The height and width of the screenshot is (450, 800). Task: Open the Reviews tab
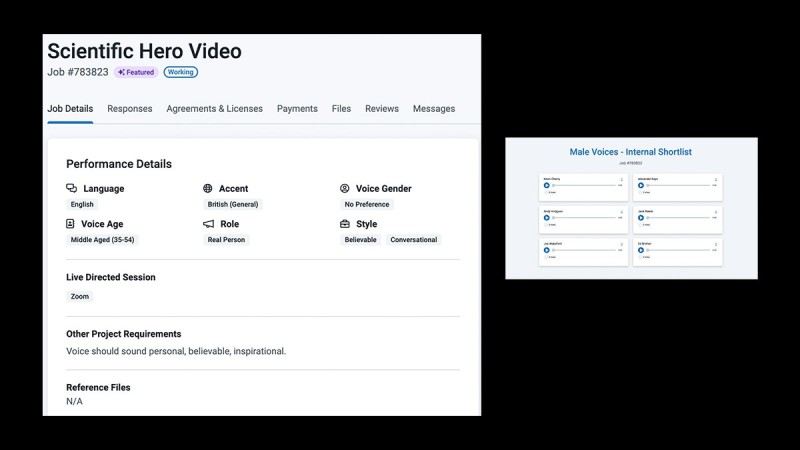click(x=382, y=109)
